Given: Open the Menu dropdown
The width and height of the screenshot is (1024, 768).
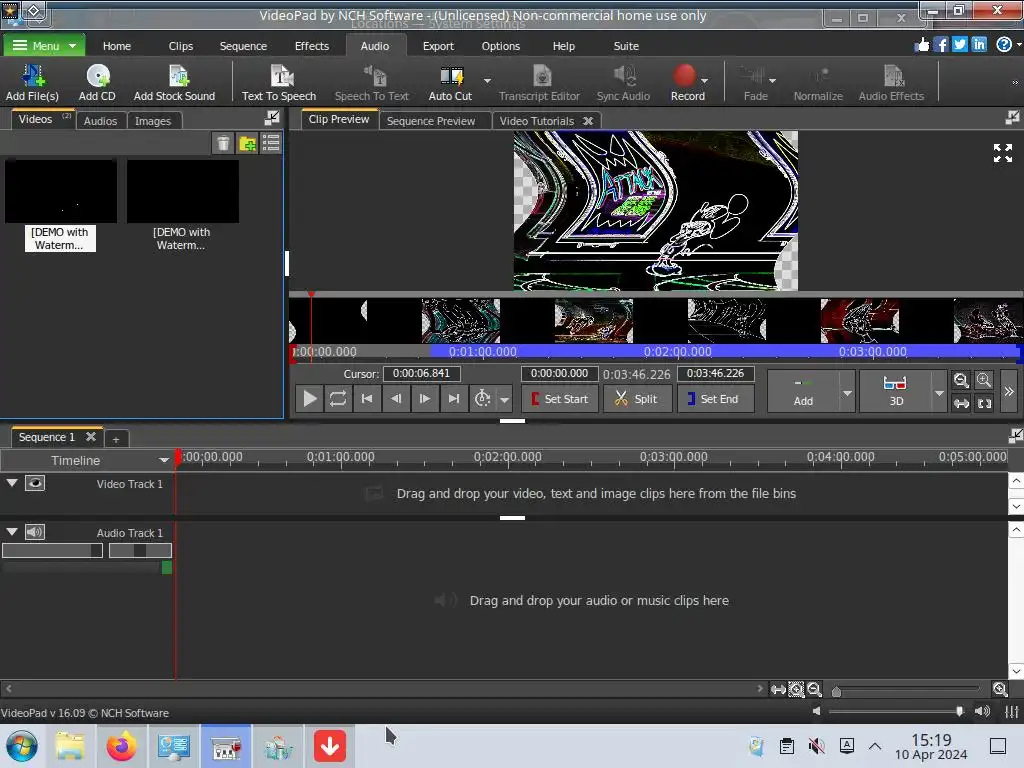Looking at the screenshot, I should pyautogui.click(x=44, y=46).
